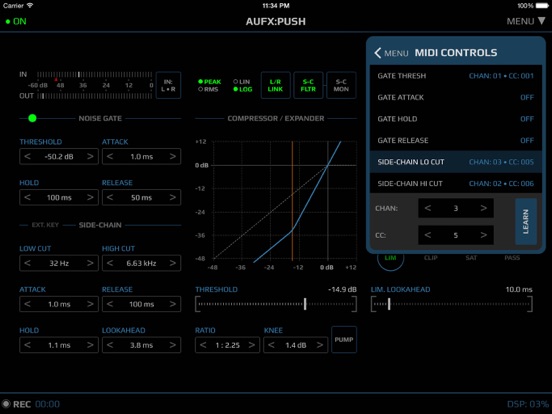This screenshot has width=552, height=414.
Task: Increase noise gate THRESHOLD value
Action: click(90, 156)
